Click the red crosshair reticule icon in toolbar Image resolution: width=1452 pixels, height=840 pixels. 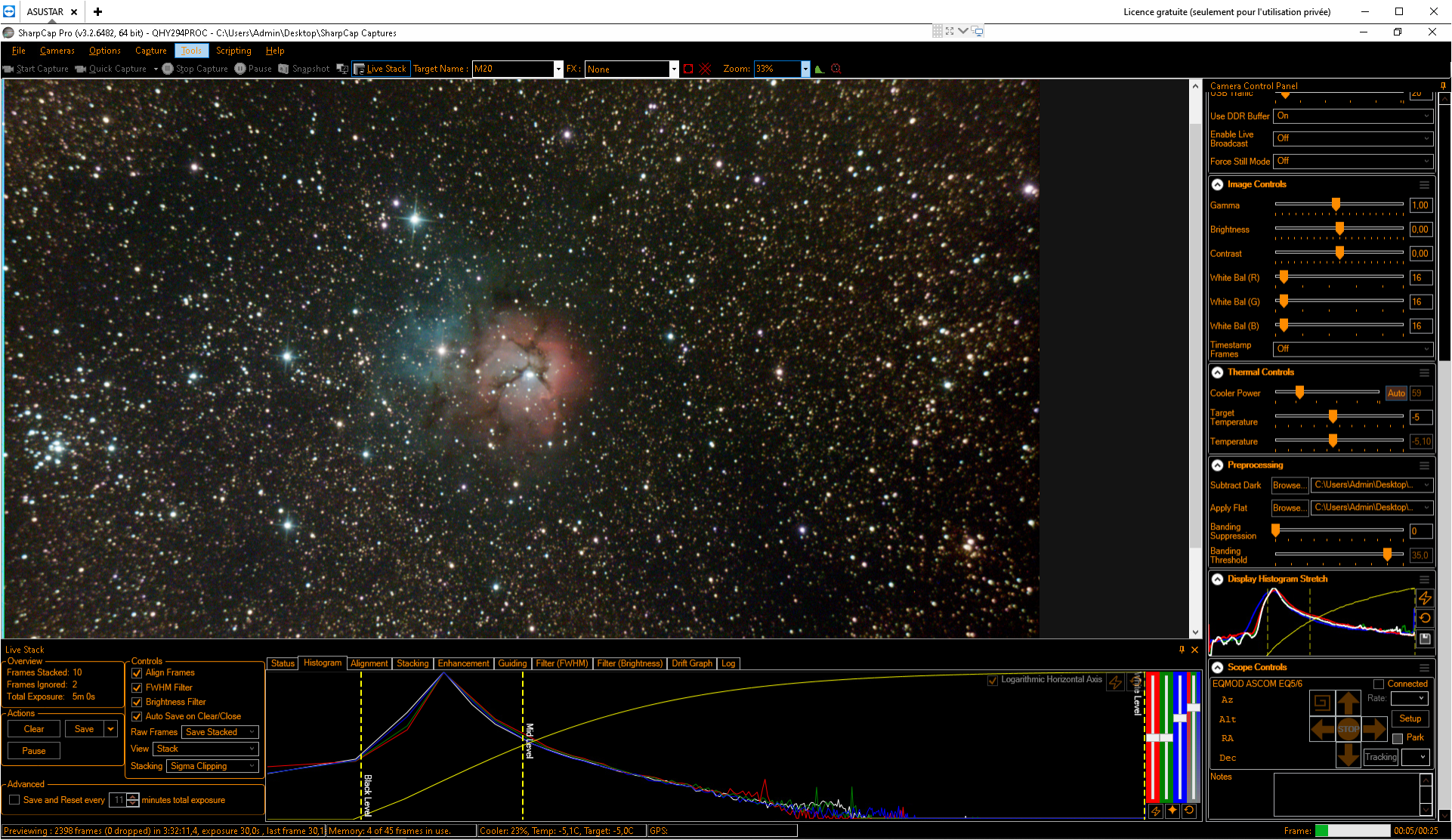pos(705,69)
